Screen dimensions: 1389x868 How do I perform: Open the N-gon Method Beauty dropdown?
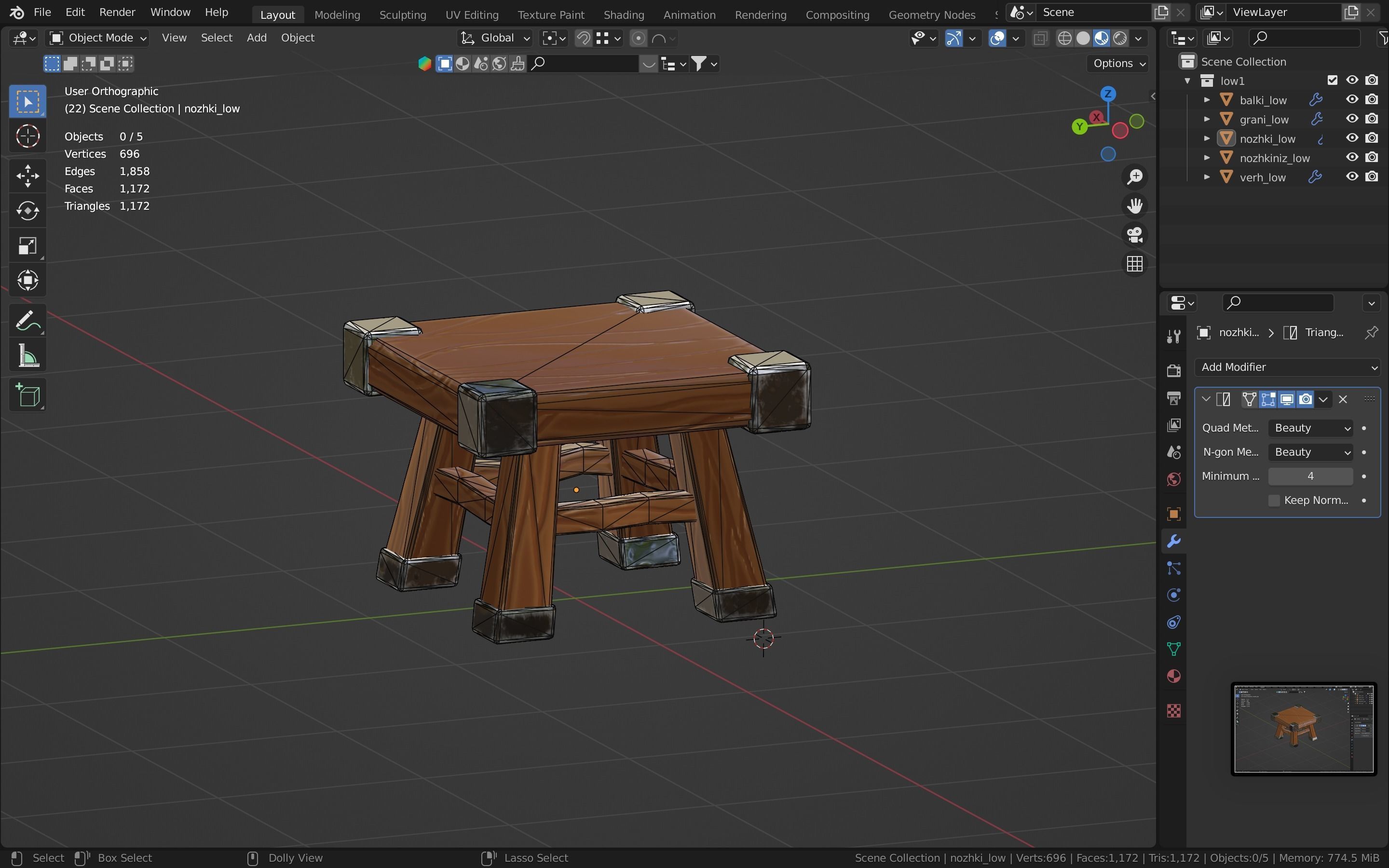point(1310,452)
